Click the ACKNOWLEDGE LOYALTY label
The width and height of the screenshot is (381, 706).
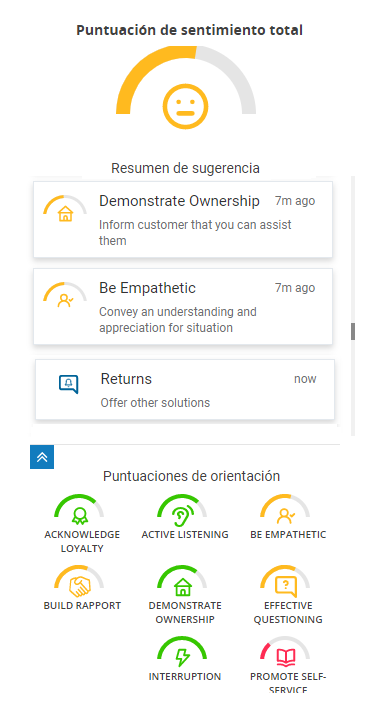pos(82,541)
